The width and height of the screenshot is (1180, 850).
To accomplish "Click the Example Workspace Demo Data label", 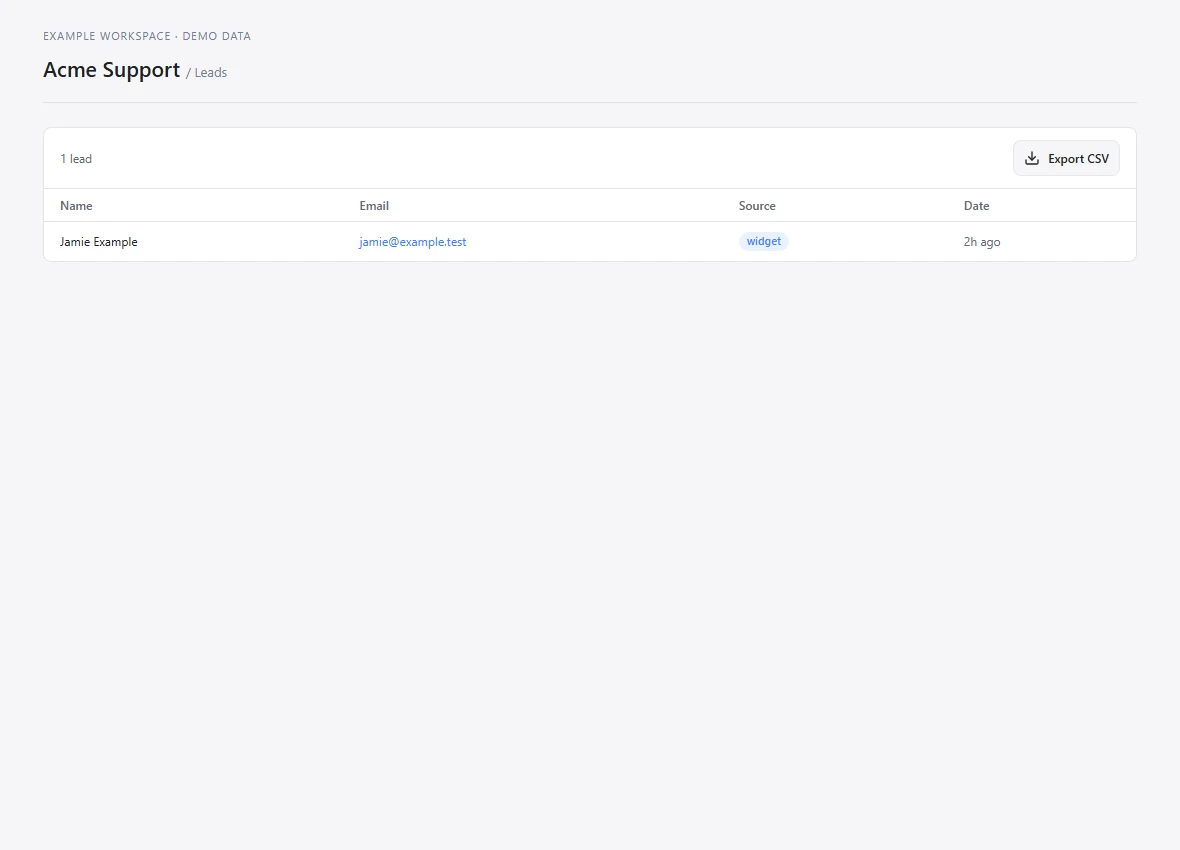I will point(147,36).
